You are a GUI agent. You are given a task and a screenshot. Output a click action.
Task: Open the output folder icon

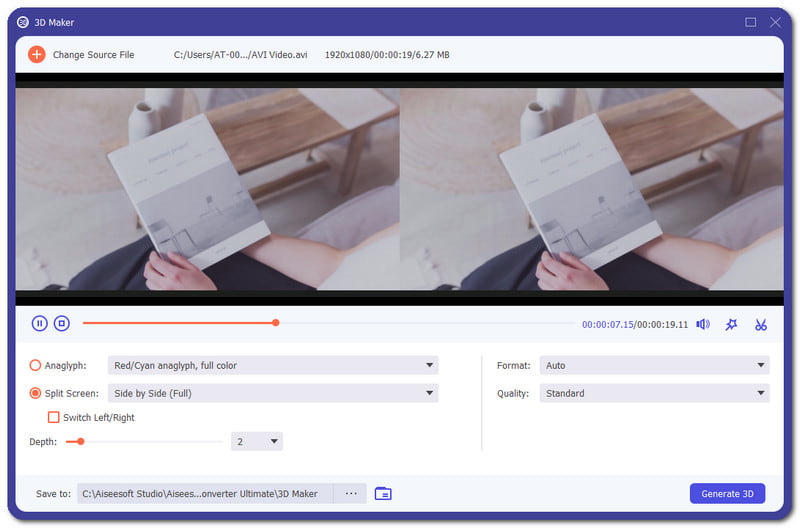point(383,493)
